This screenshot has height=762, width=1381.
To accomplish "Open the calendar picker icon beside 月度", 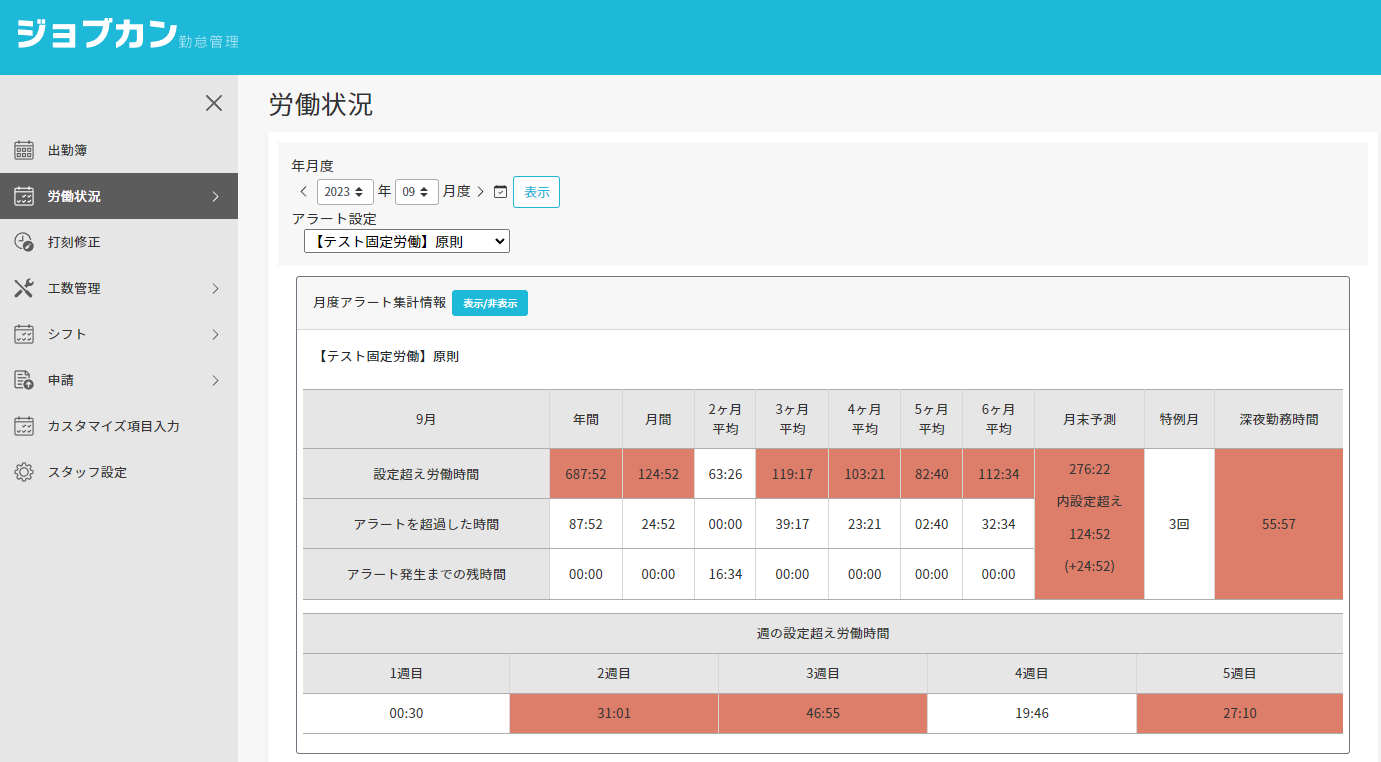I will 501,192.
